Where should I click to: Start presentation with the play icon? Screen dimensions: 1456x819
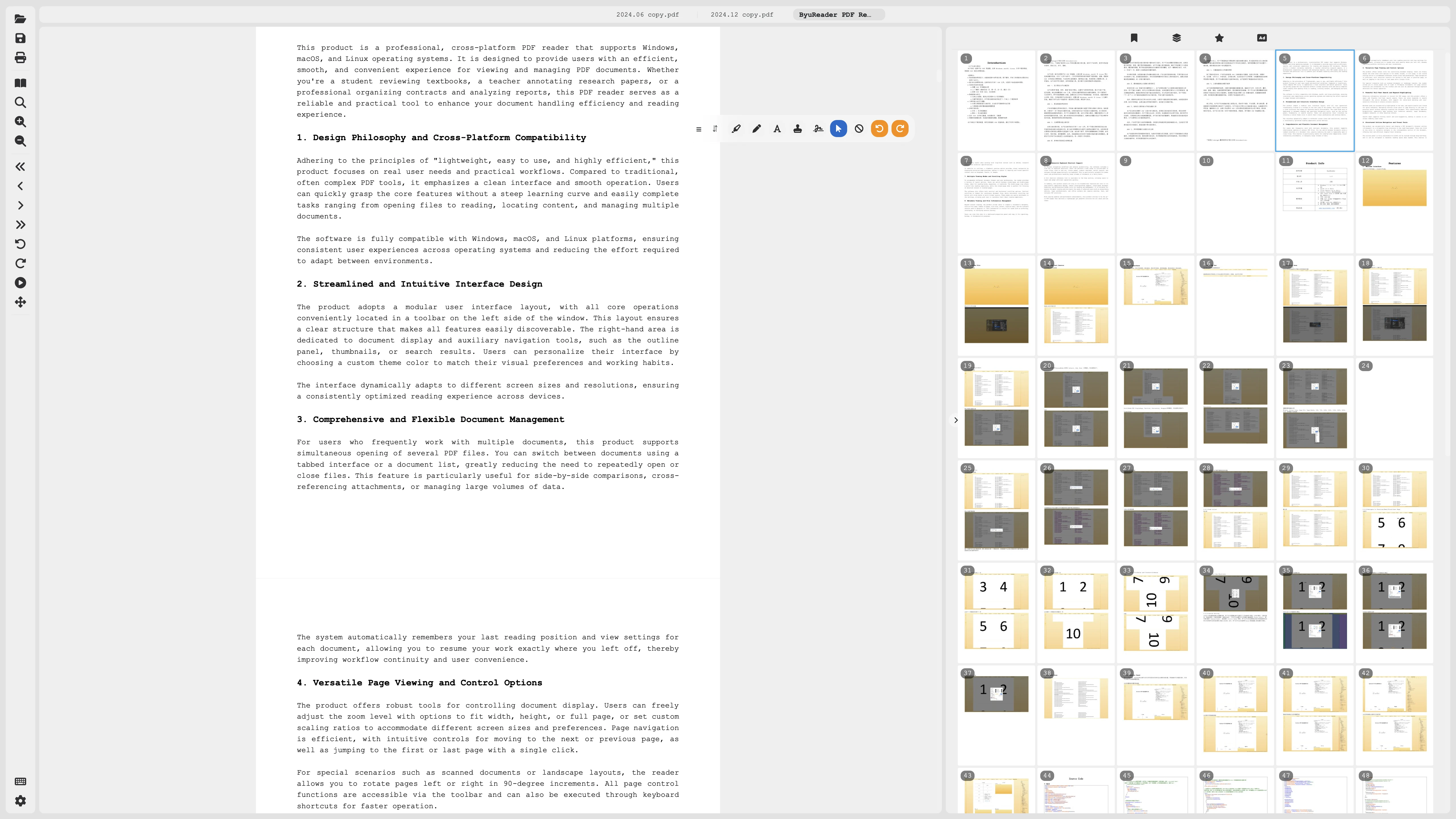point(20,283)
